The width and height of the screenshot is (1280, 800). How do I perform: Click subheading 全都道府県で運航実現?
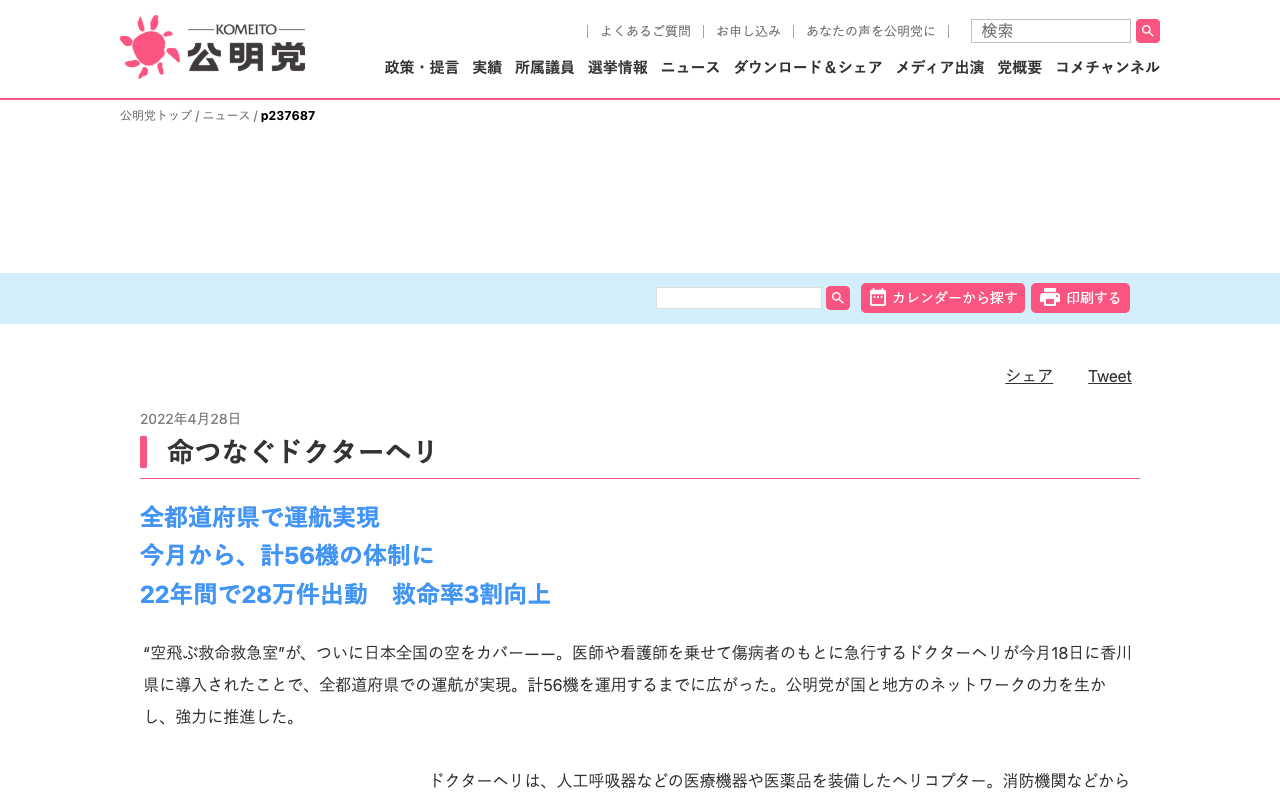260,518
